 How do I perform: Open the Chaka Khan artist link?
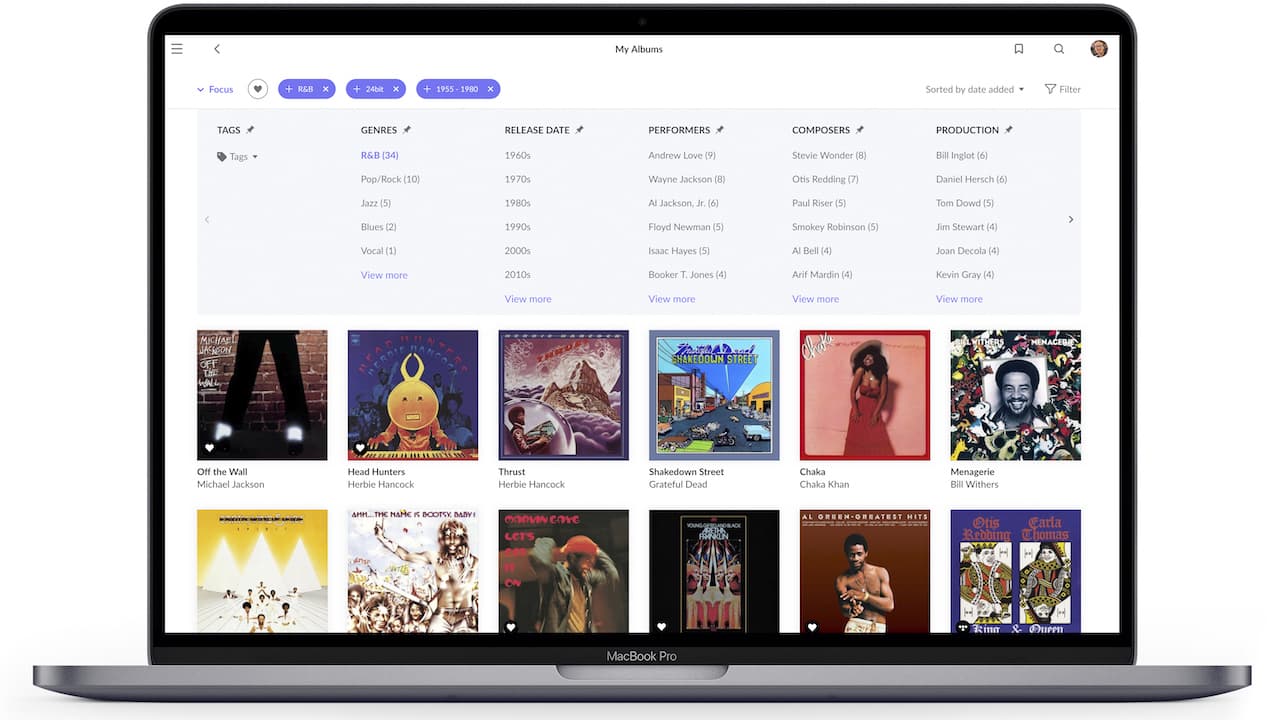click(x=825, y=484)
